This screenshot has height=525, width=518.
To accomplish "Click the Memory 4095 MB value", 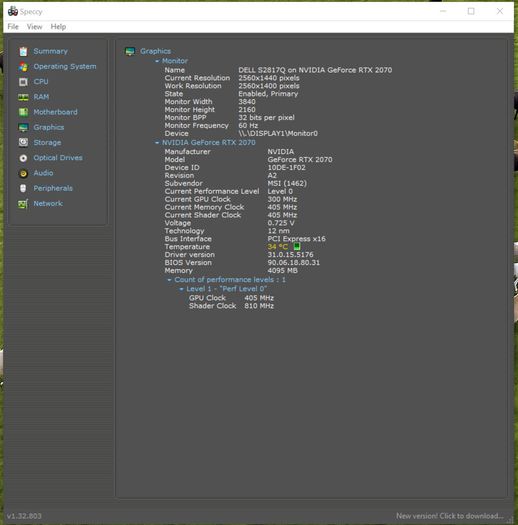I will [x=283, y=271].
